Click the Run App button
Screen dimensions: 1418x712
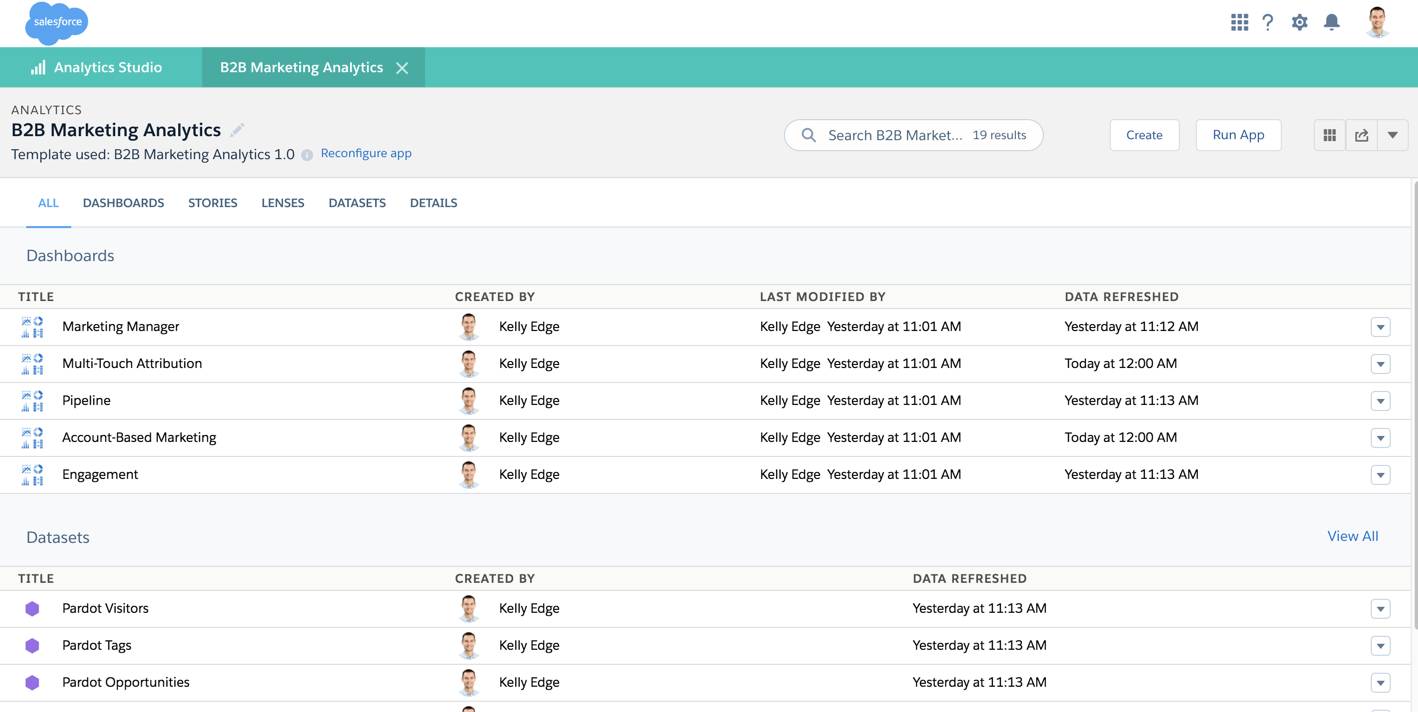1238,135
